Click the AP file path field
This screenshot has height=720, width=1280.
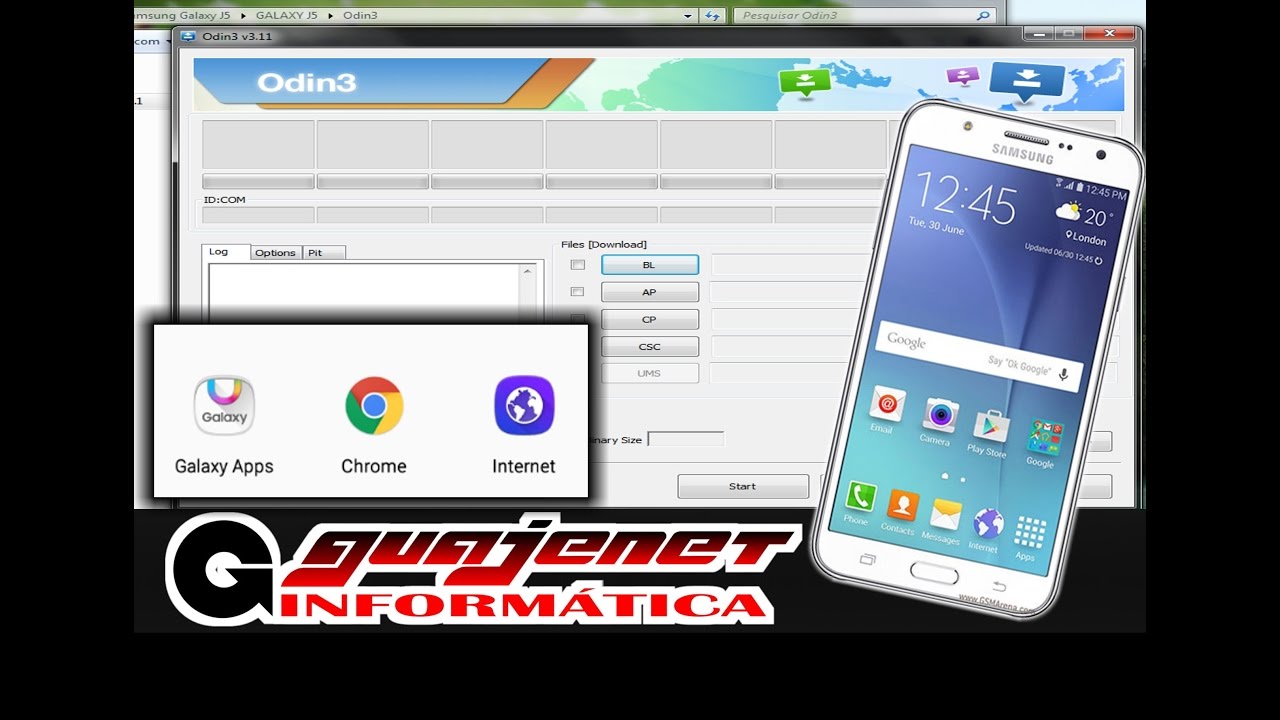pyautogui.click(x=790, y=292)
